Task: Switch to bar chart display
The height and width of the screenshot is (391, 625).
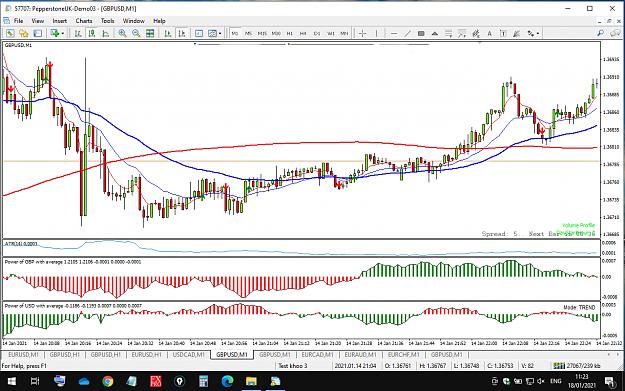Action: (x=78, y=33)
